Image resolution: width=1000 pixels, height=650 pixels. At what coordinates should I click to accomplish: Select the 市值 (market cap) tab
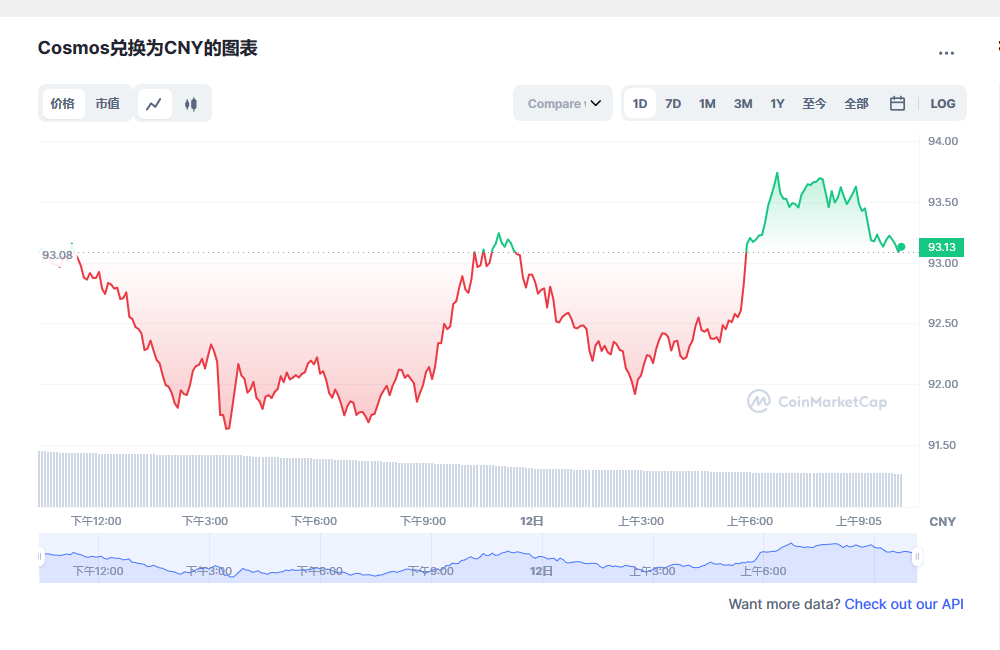(108, 103)
